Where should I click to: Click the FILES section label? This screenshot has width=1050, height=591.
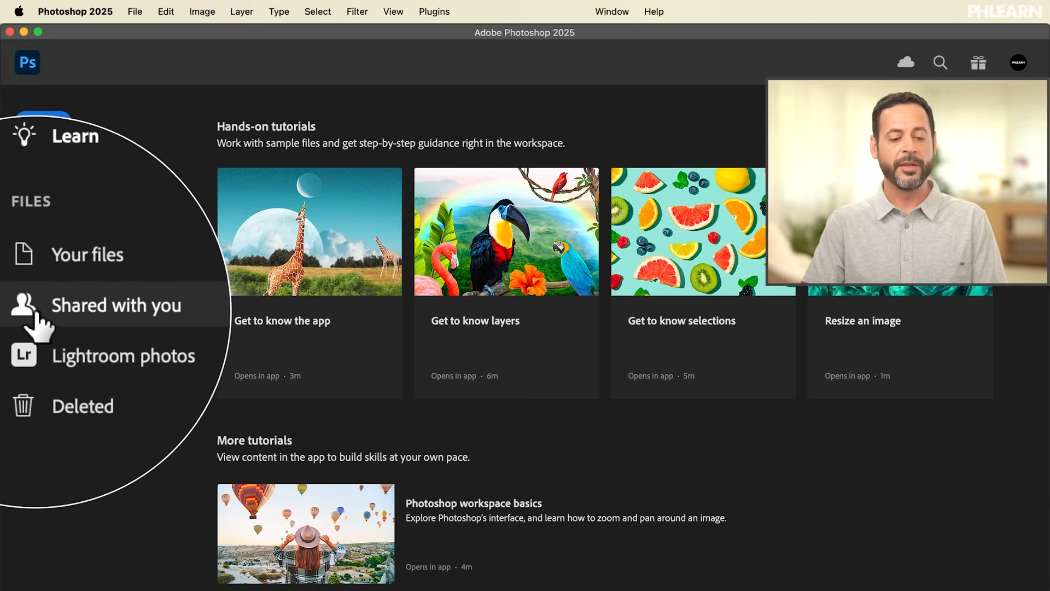(31, 201)
